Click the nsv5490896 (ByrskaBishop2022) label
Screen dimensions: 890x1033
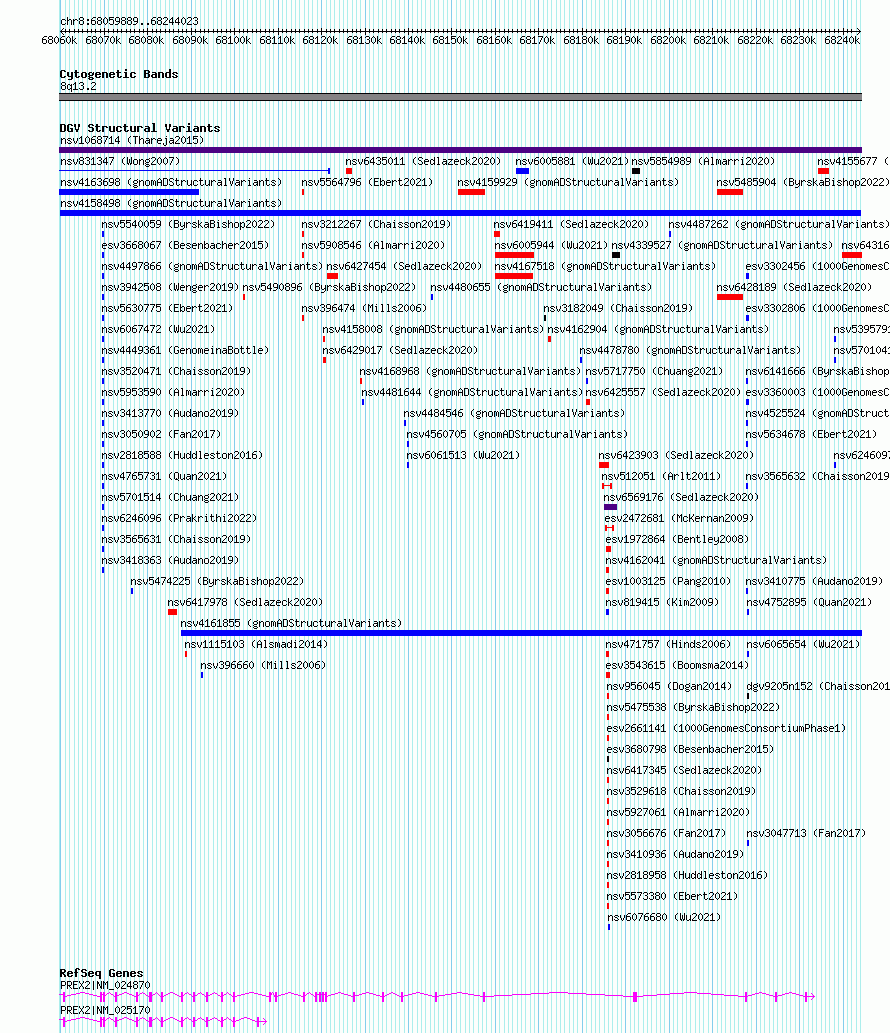pos(329,288)
